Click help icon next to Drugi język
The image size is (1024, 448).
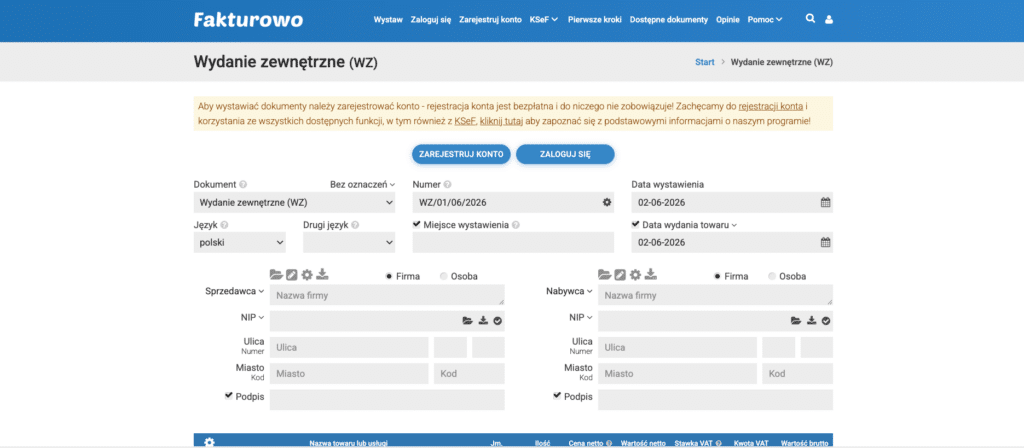coord(355,225)
